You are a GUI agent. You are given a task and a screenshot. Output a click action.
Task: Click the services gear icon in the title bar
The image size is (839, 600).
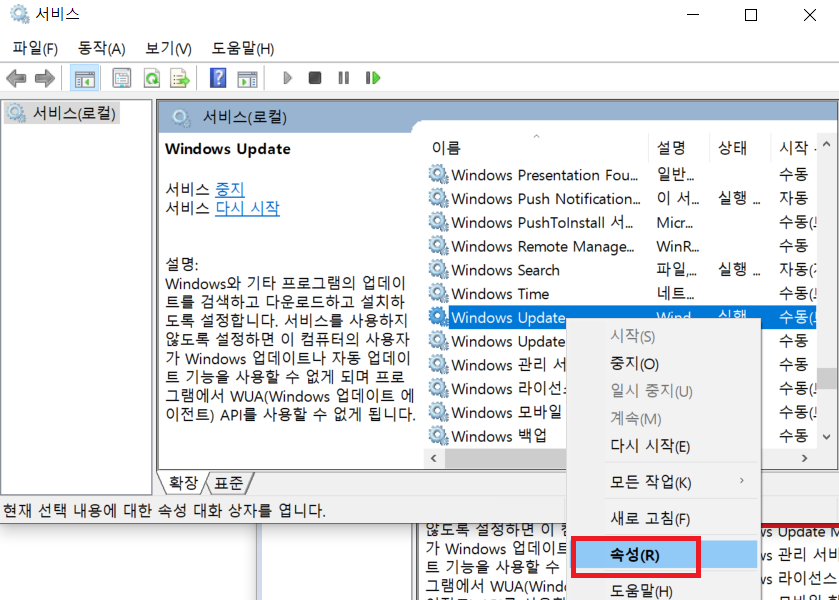tap(20, 14)
